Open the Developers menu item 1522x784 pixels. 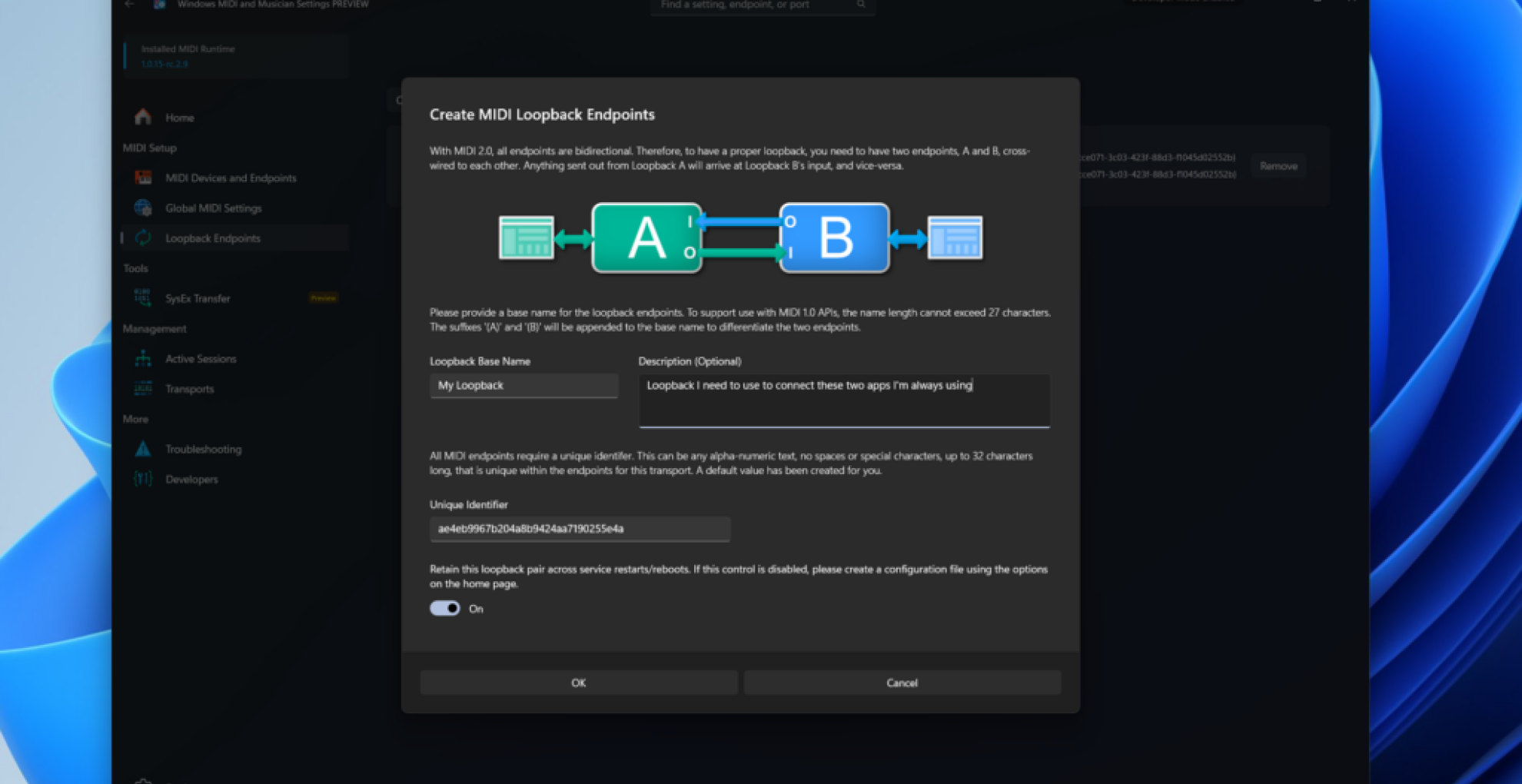coord(191,479)
